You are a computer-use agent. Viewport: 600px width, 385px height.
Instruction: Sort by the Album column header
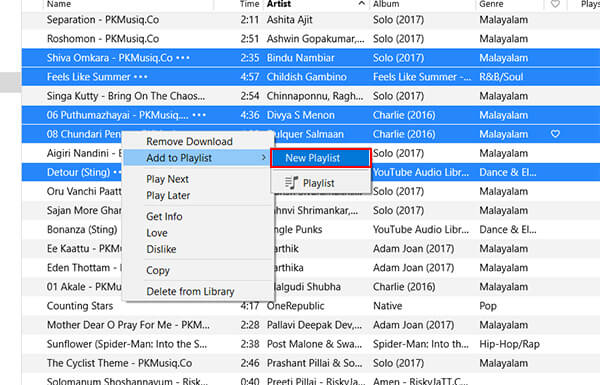point(386,4)
